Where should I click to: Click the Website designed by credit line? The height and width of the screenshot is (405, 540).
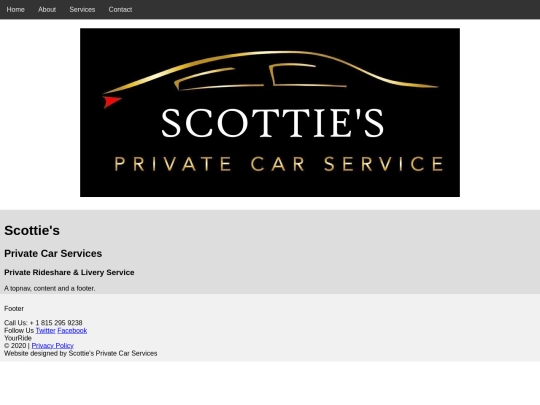81,353
